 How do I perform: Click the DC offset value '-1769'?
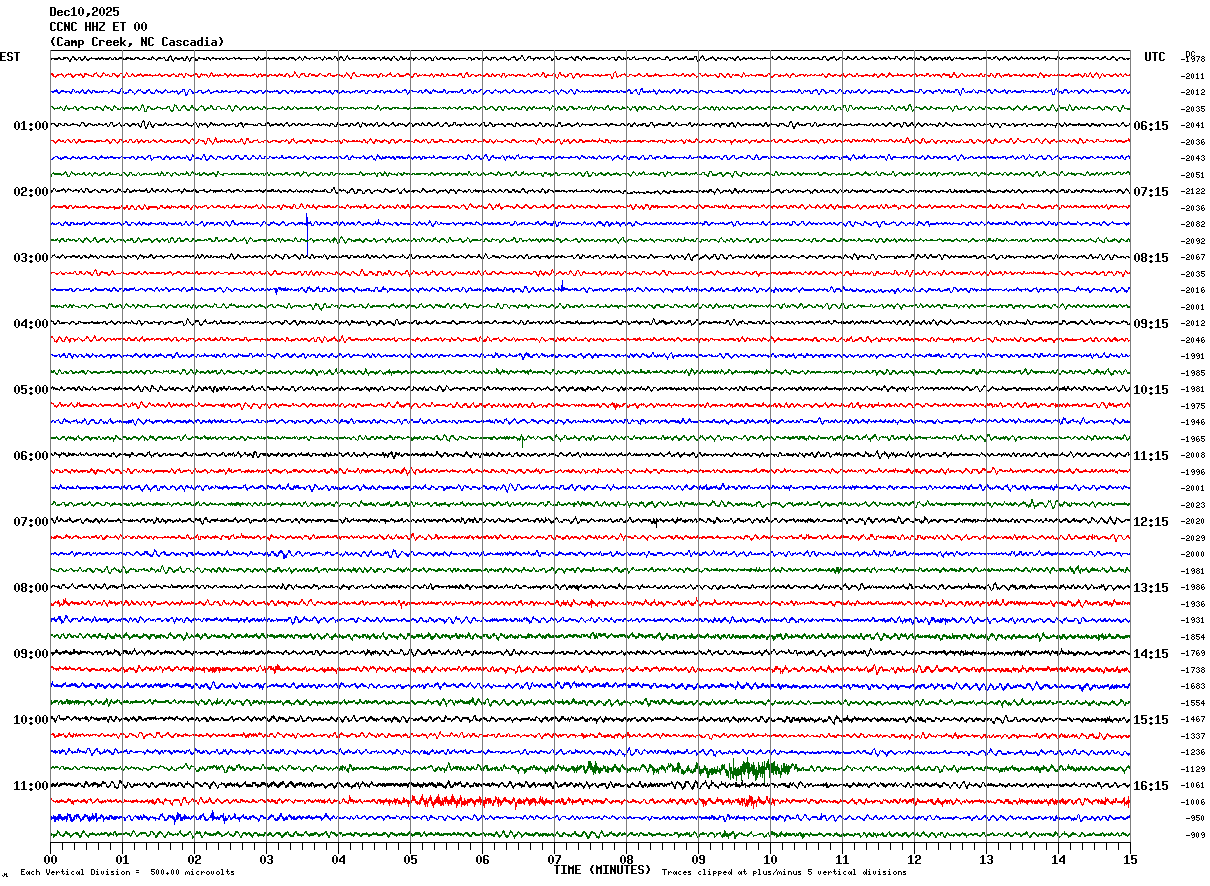1194,654
